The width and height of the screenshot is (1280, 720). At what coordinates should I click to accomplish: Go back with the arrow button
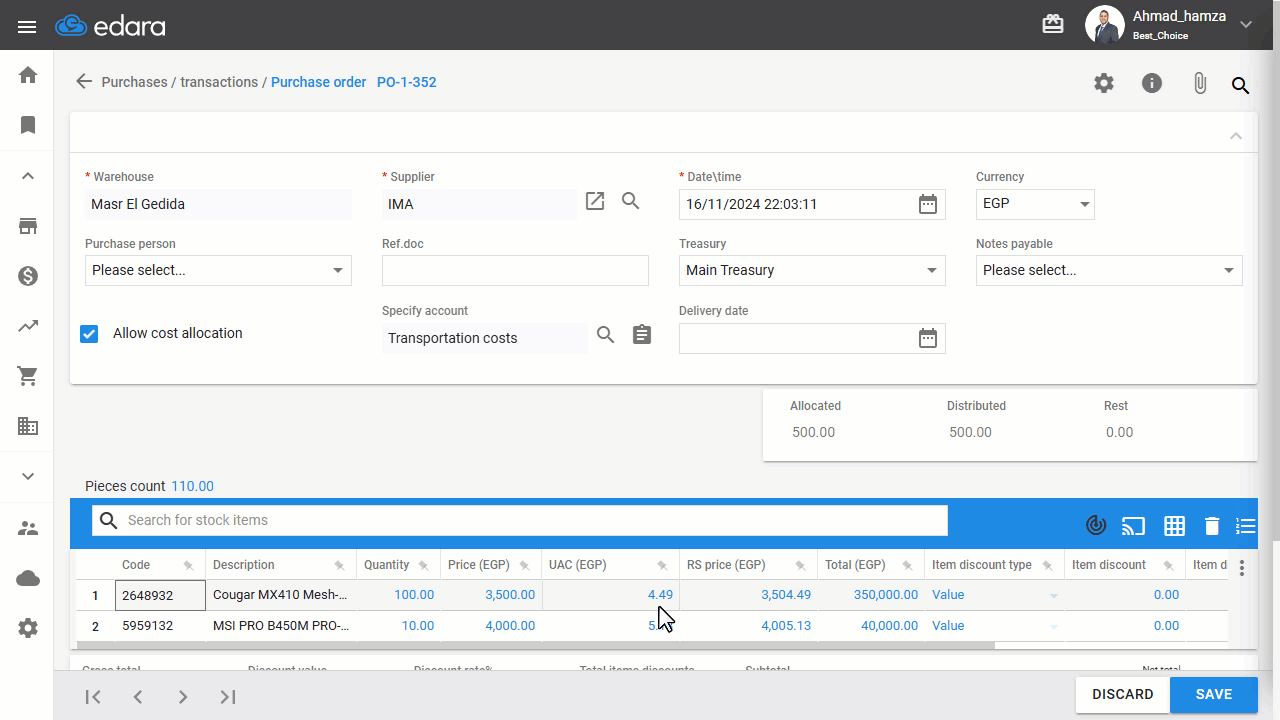(x=84, y=82)
